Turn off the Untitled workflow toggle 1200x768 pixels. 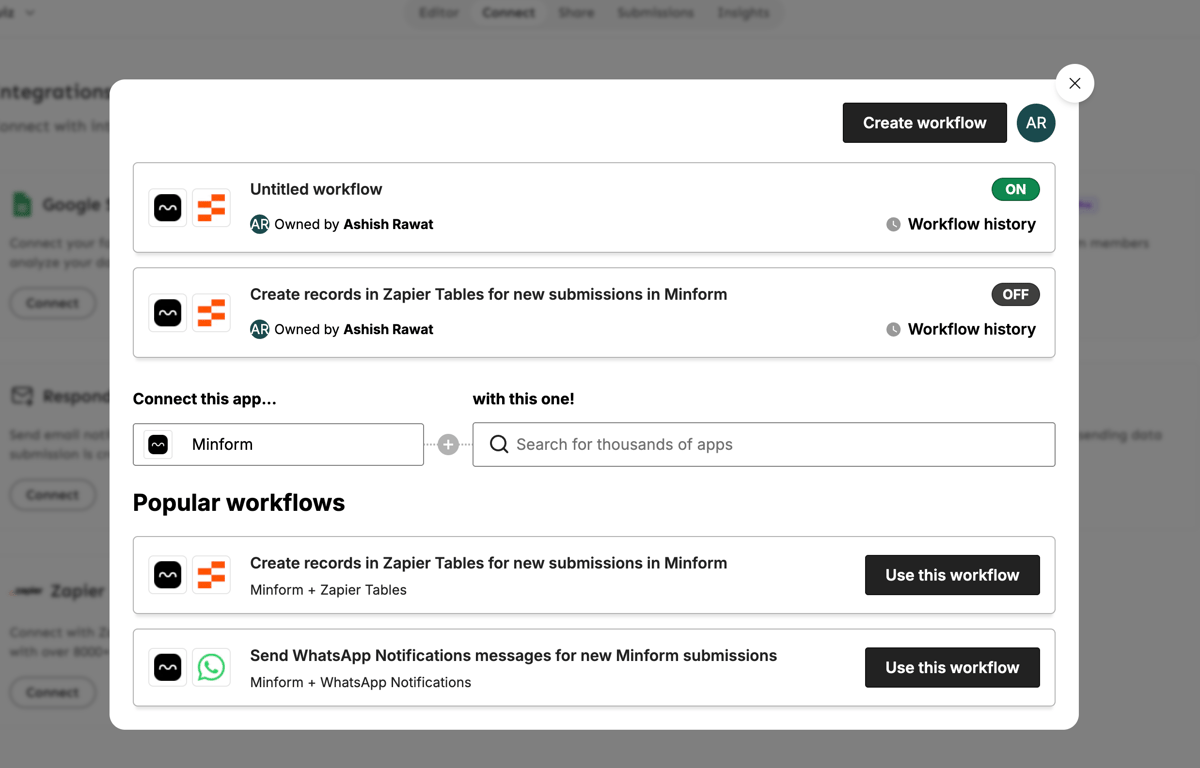1015,188
